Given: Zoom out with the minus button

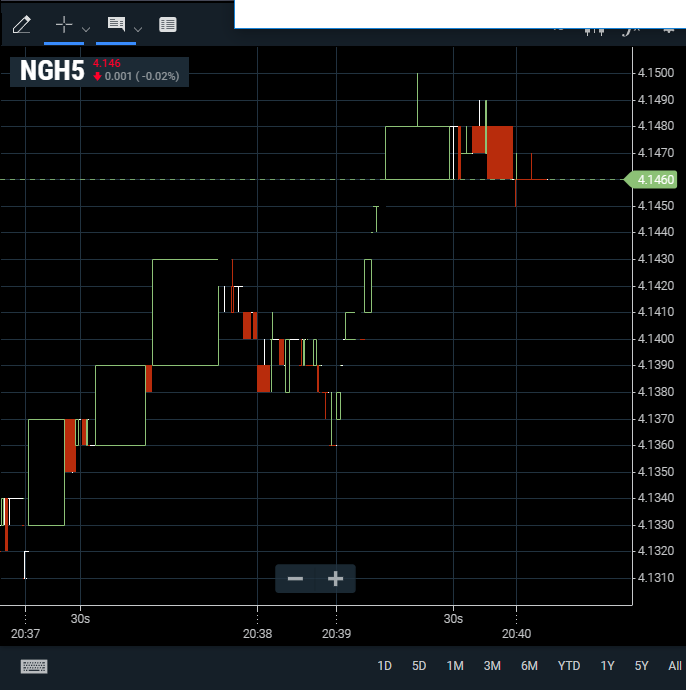Looking at the screenshot, I should point(295,579).
